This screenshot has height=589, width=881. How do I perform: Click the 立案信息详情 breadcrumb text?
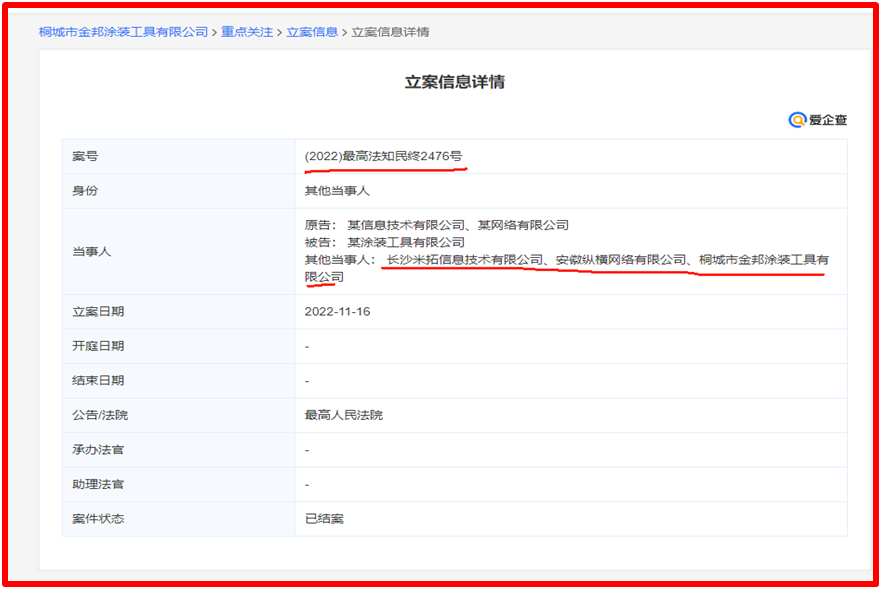390,32
